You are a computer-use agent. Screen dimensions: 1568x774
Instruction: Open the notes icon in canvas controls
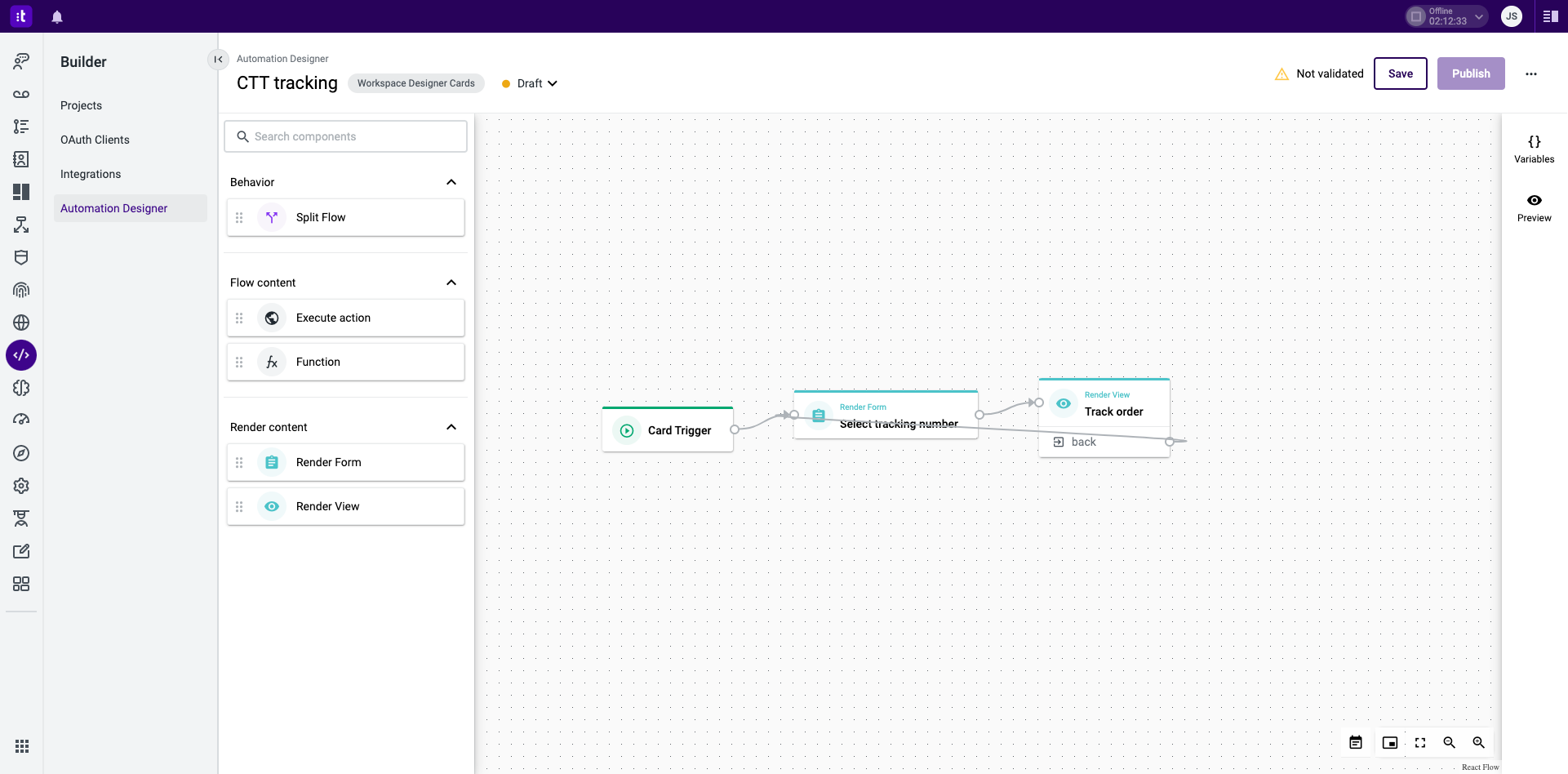[1356, 742]
